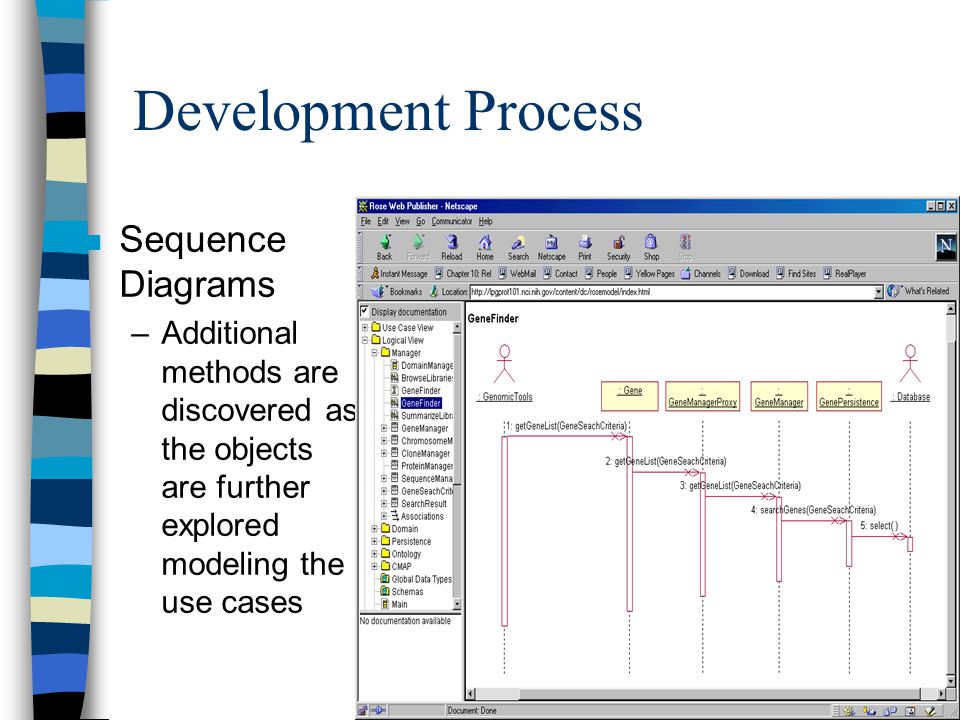The width and height of the screenshot is (960, 720).
Task: Open the Contact bookmark
Action: point(561,274)
